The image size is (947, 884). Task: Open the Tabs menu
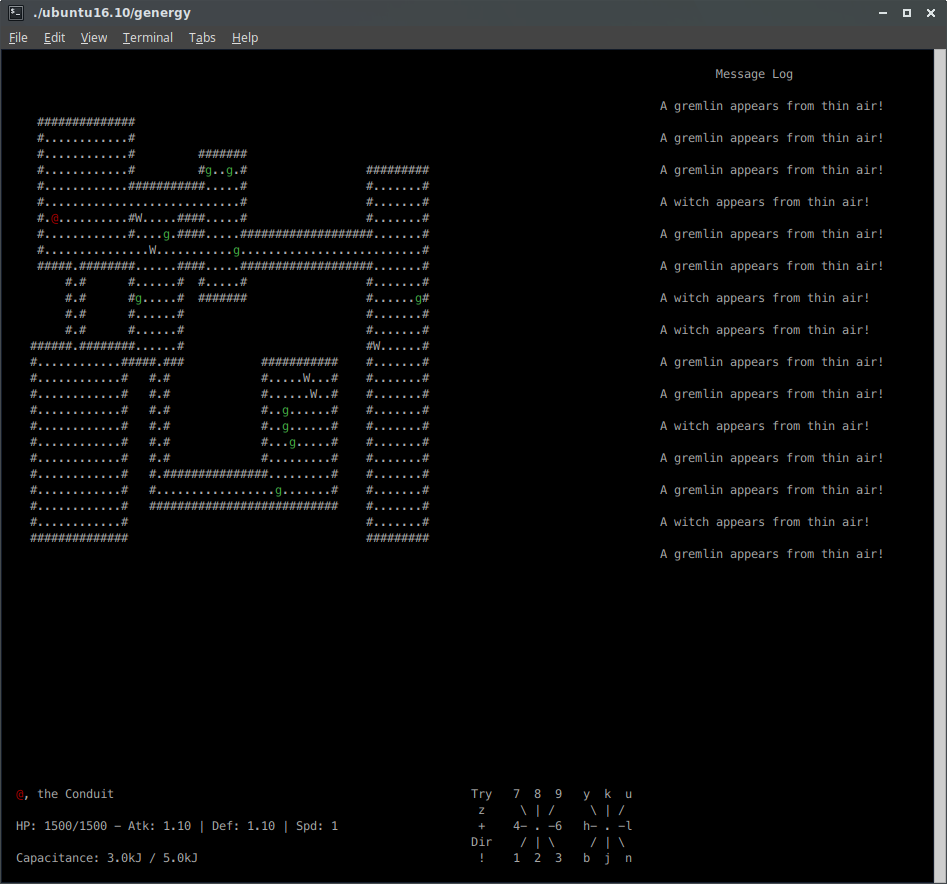click(202, 38)
